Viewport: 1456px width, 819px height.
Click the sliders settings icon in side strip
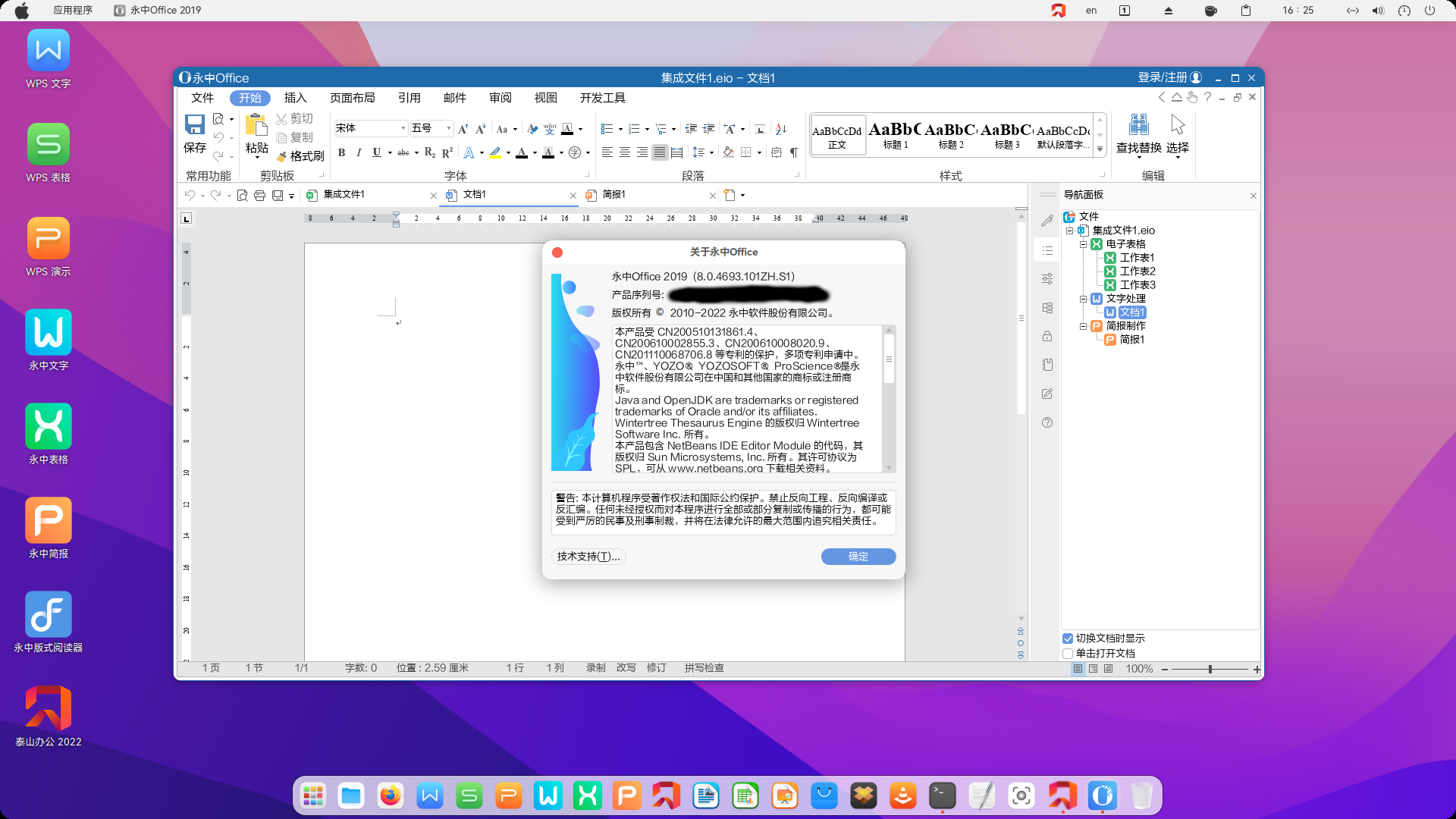click(1047, 279)
